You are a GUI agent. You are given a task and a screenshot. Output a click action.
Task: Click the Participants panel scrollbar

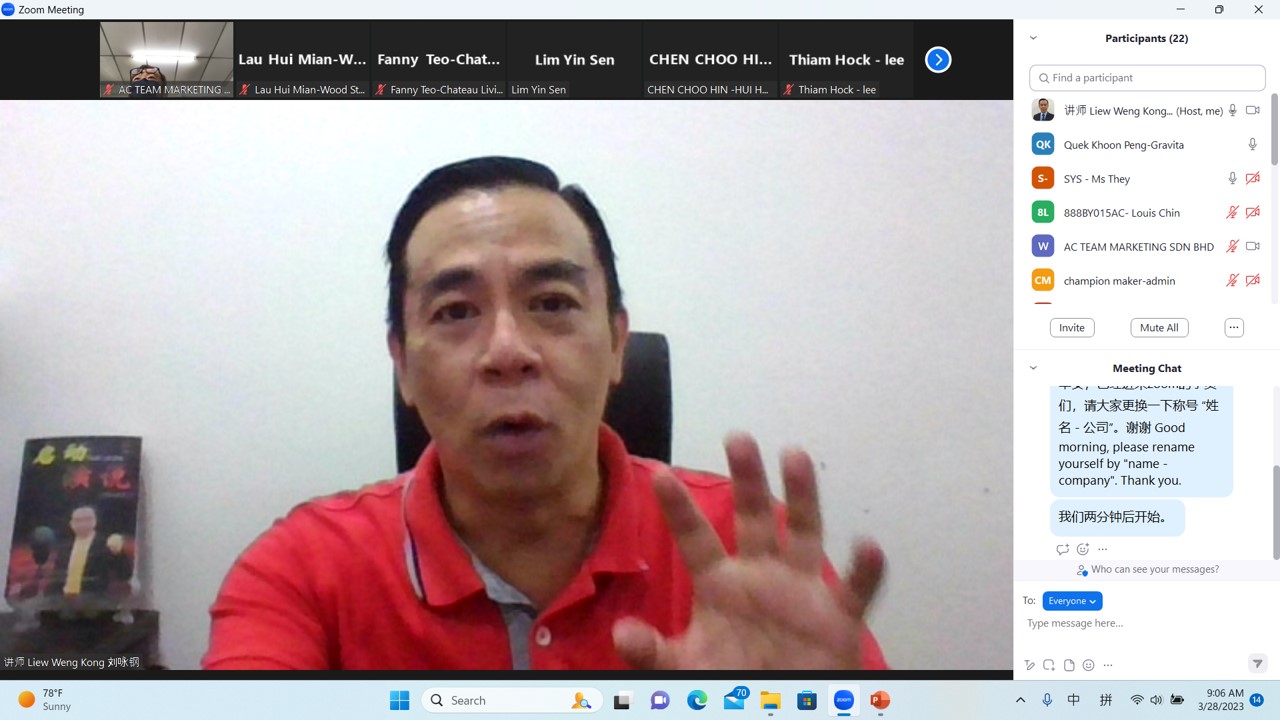pyautogui.click(x=1275, y=130)
